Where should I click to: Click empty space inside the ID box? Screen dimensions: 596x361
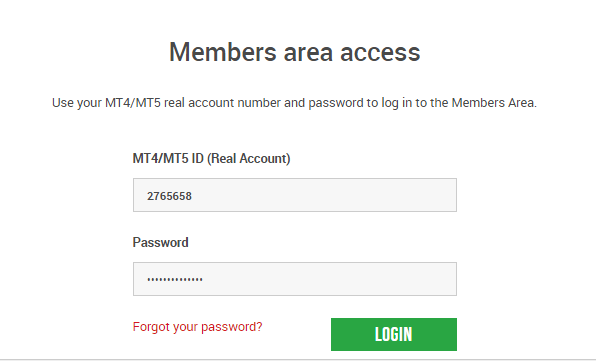[x=323, y=195]
